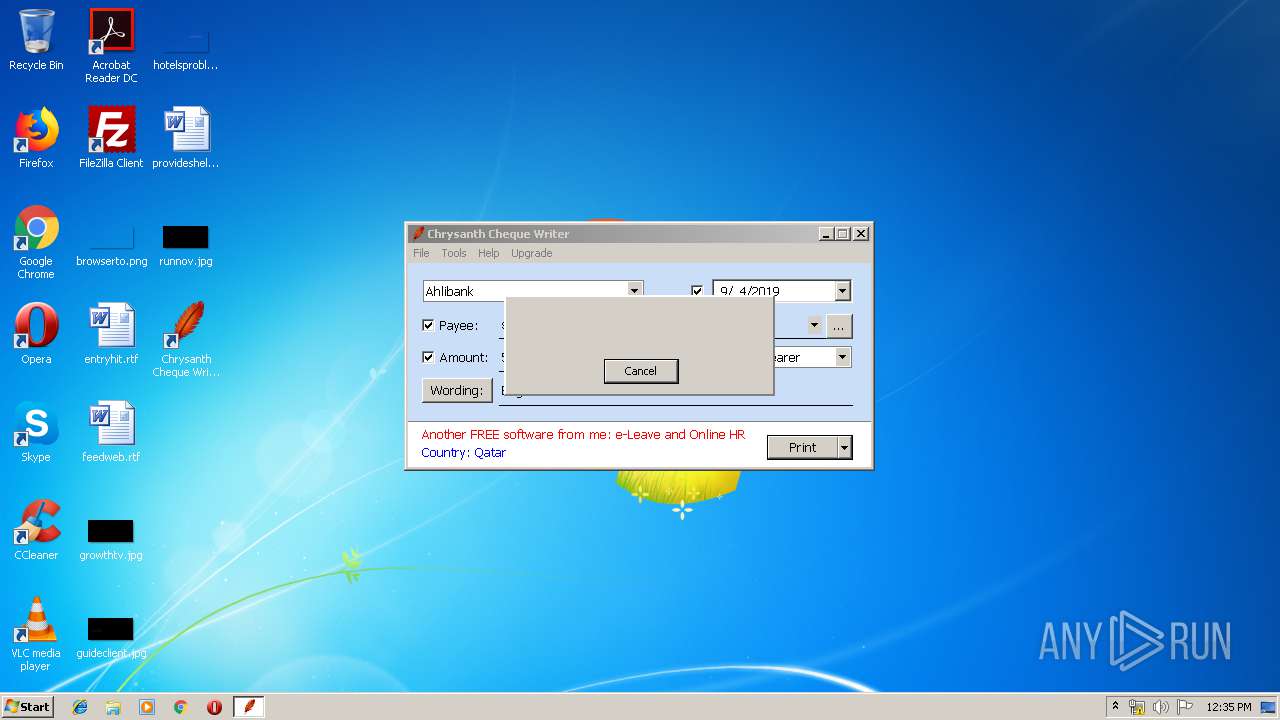The height and width of the screenshot is (720, 1280).
Task: Open CCleaner desktop shortcut
Action: 36,530
